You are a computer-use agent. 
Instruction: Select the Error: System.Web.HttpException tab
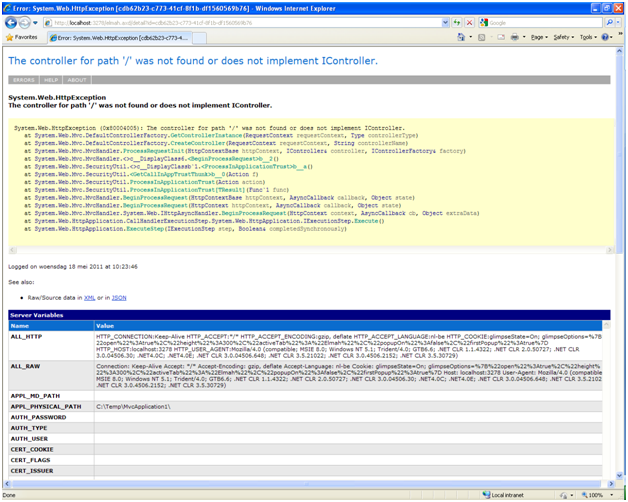[120, 38]
